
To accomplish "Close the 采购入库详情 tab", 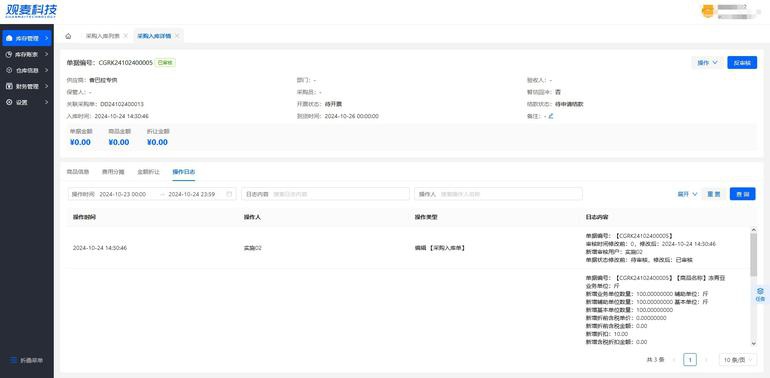I will (177, 36).
